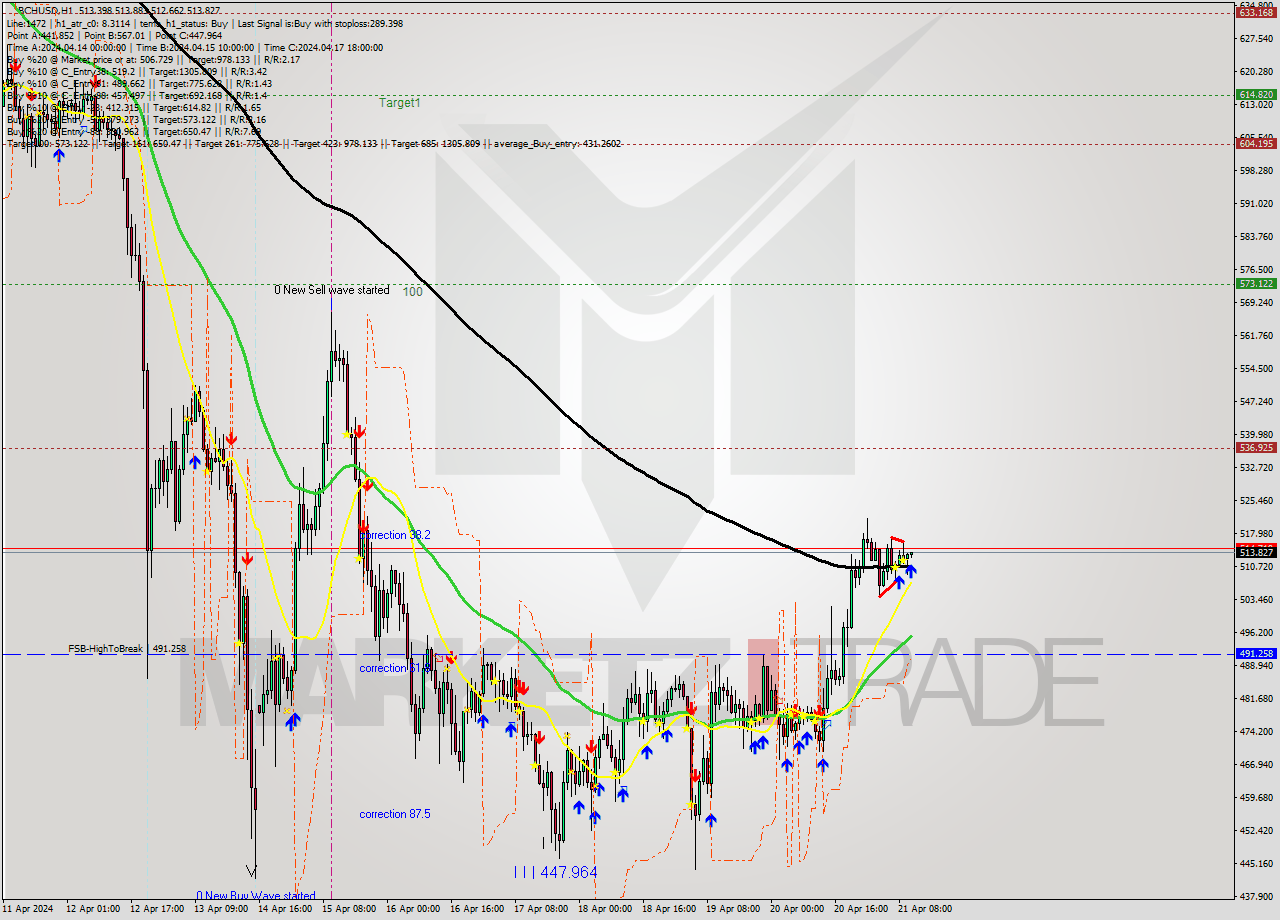The width and height of the screenshot is (1280, 920).
Task: Click the 437.900 price axis value
Action: pos(1255,897)
